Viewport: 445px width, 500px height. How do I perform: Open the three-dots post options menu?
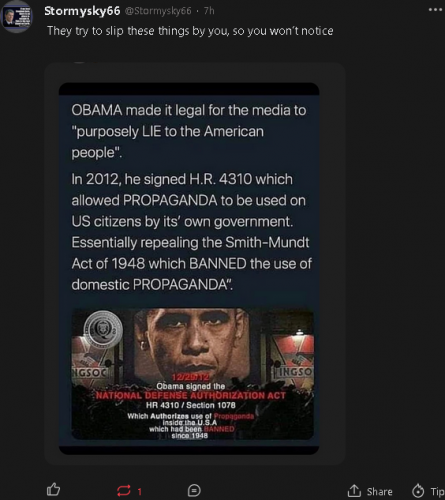pos(435,10)
